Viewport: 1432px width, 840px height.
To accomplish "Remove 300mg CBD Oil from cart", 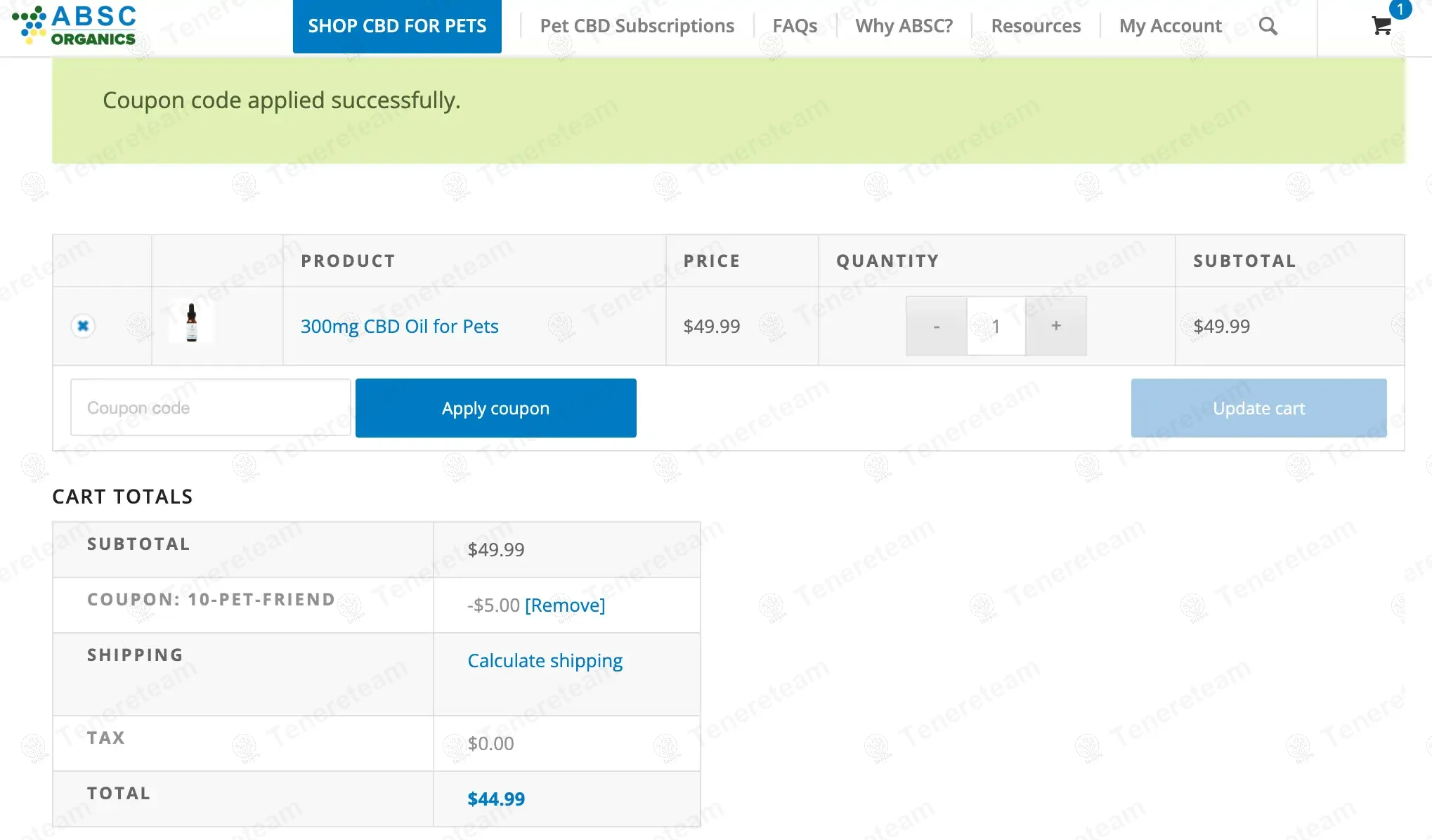I will click(83, 326).
